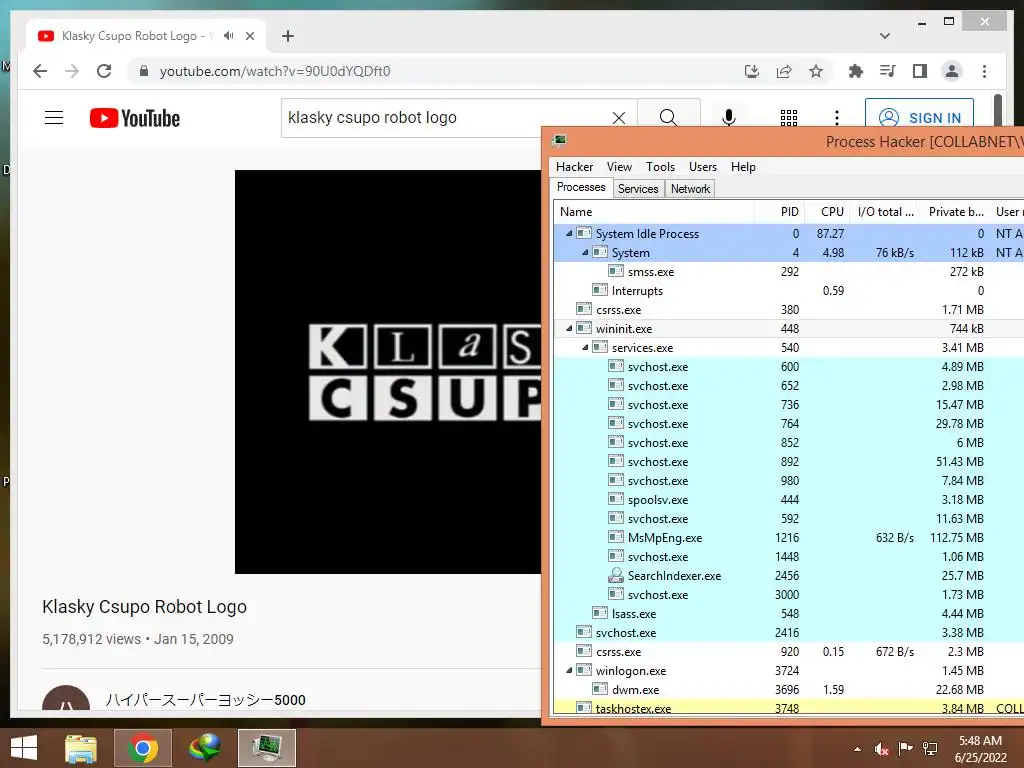
Task: Open the YouTube hamburger guide menu
Action: pos(54,118)
